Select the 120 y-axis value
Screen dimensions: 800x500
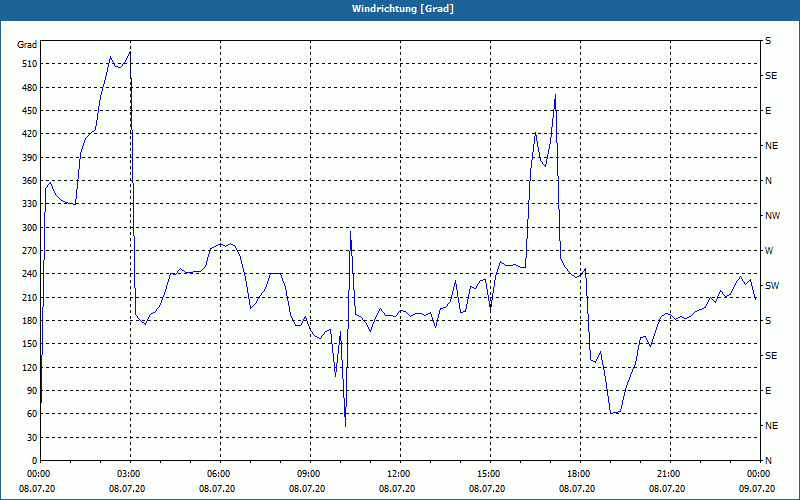coord(30,367)
